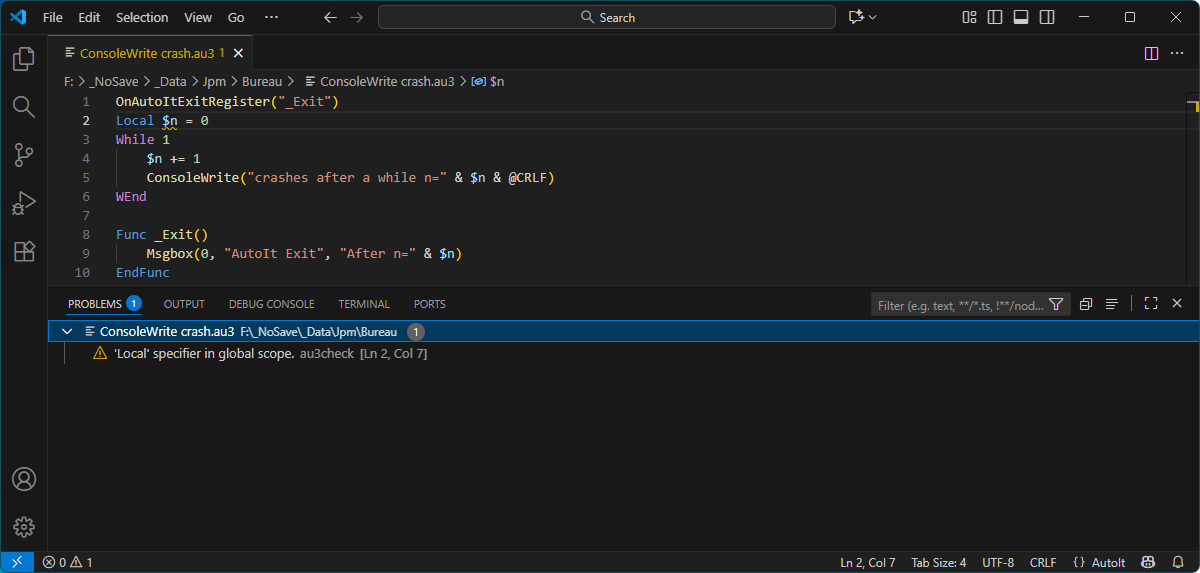Open the editor More Actions menu
The height and width of the screenshot is (573, 1200).
tap(1177, 53)
